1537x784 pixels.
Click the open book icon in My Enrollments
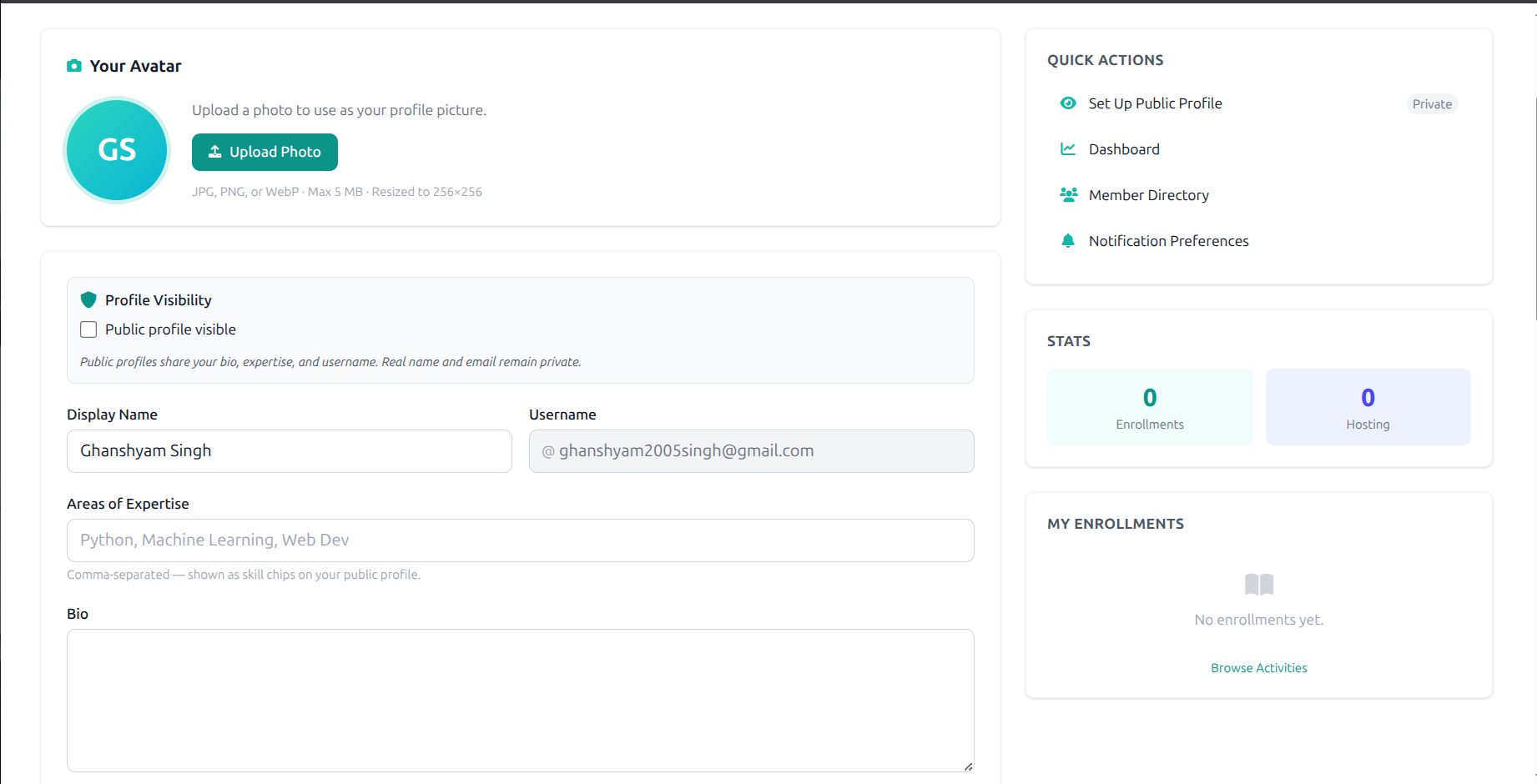[1259, 584]
